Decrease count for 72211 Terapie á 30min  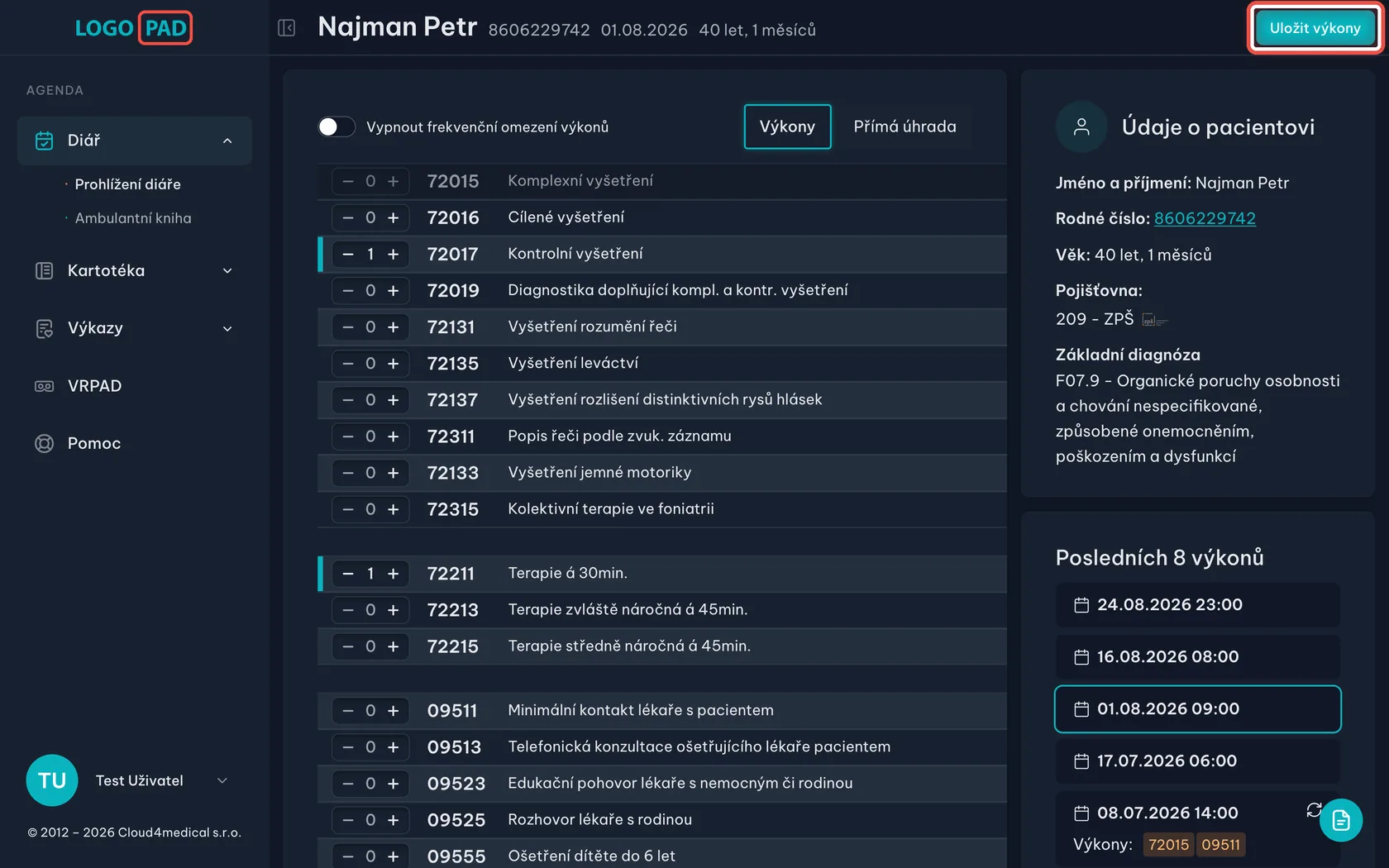348,573
